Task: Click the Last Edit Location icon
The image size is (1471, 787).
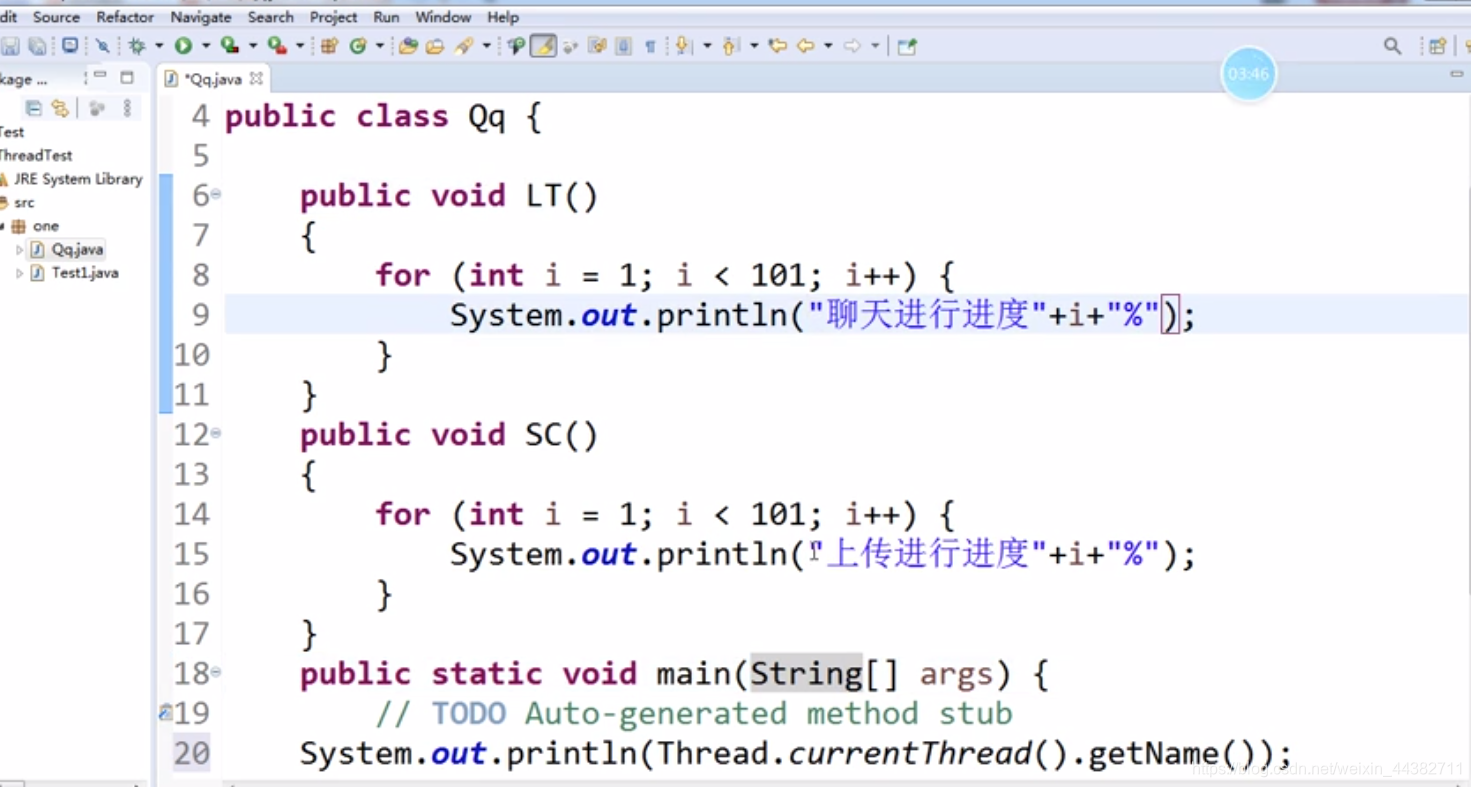Action: [x=777, y=46]
